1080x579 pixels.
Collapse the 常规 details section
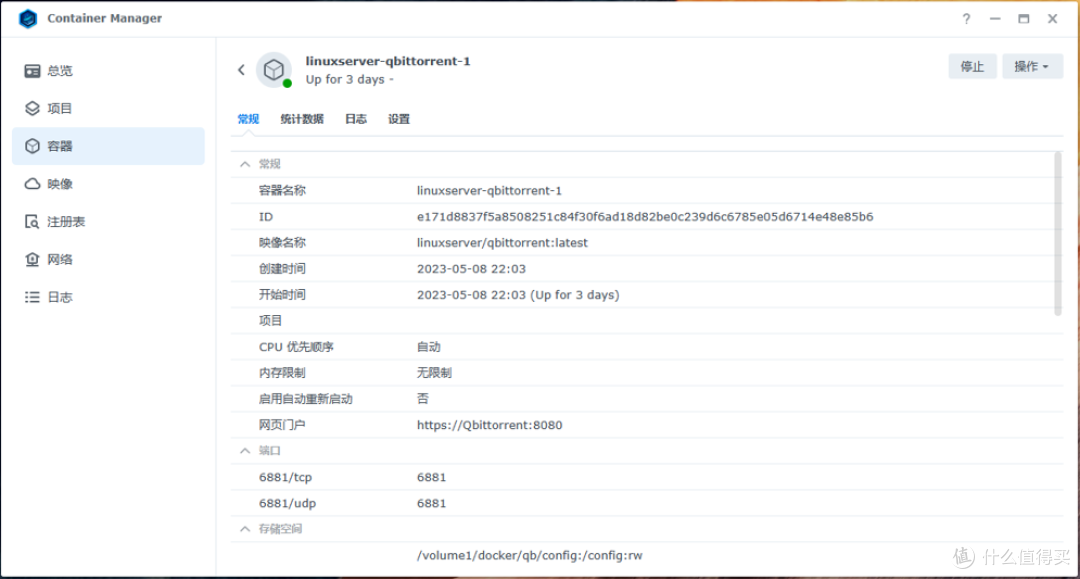point(245,164)
